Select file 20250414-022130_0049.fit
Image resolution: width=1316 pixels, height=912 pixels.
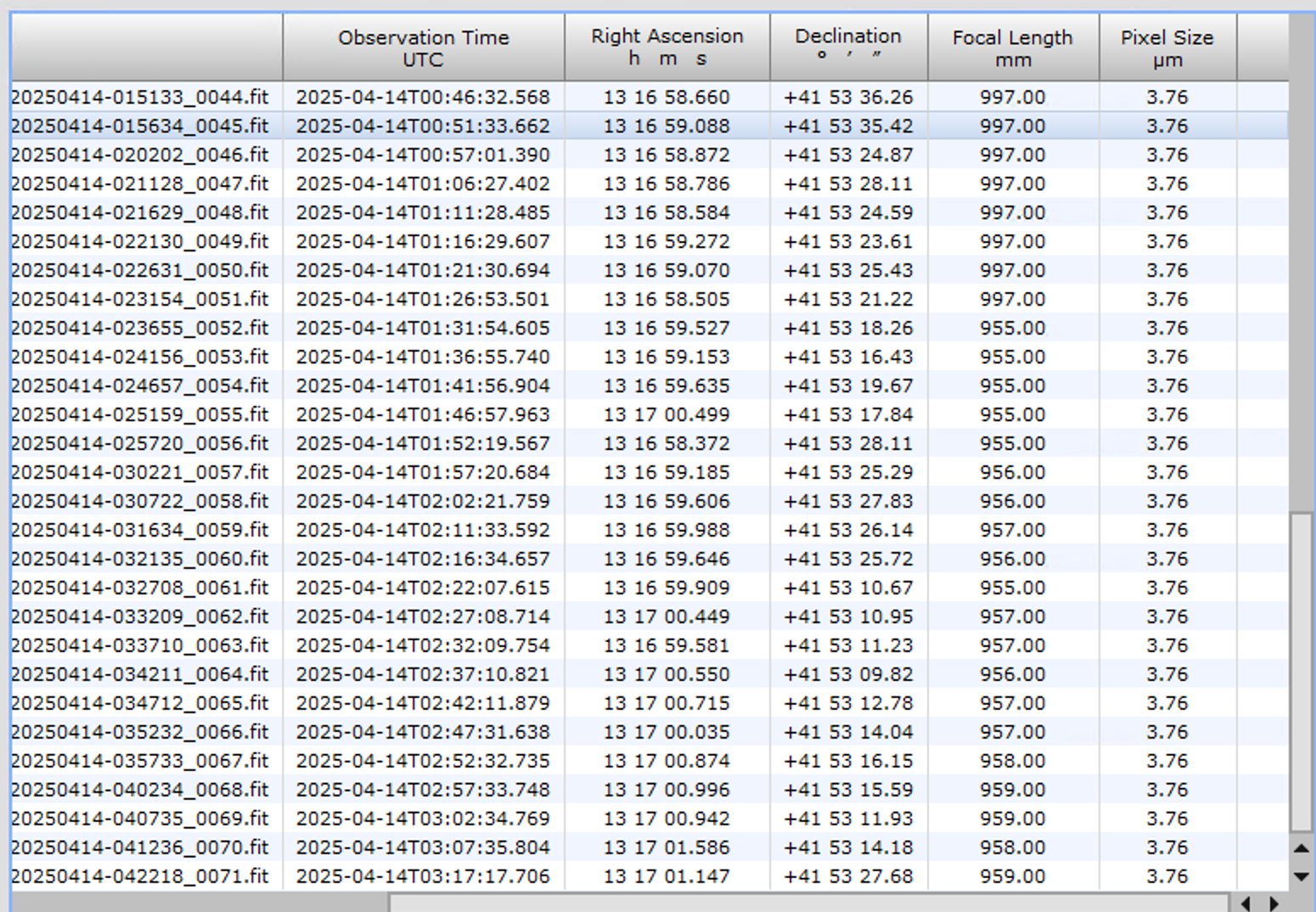[x=140, y=241]
